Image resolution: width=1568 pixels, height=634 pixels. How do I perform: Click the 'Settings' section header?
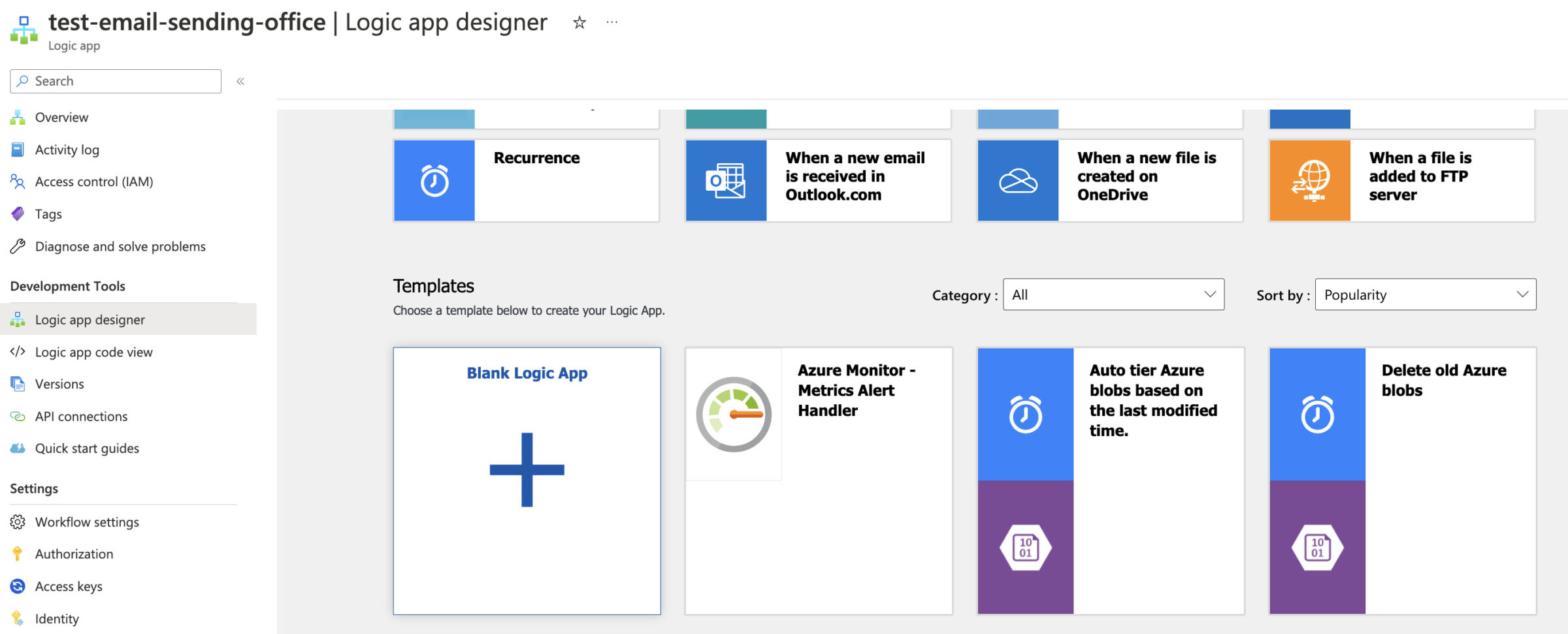click(34, 488)
